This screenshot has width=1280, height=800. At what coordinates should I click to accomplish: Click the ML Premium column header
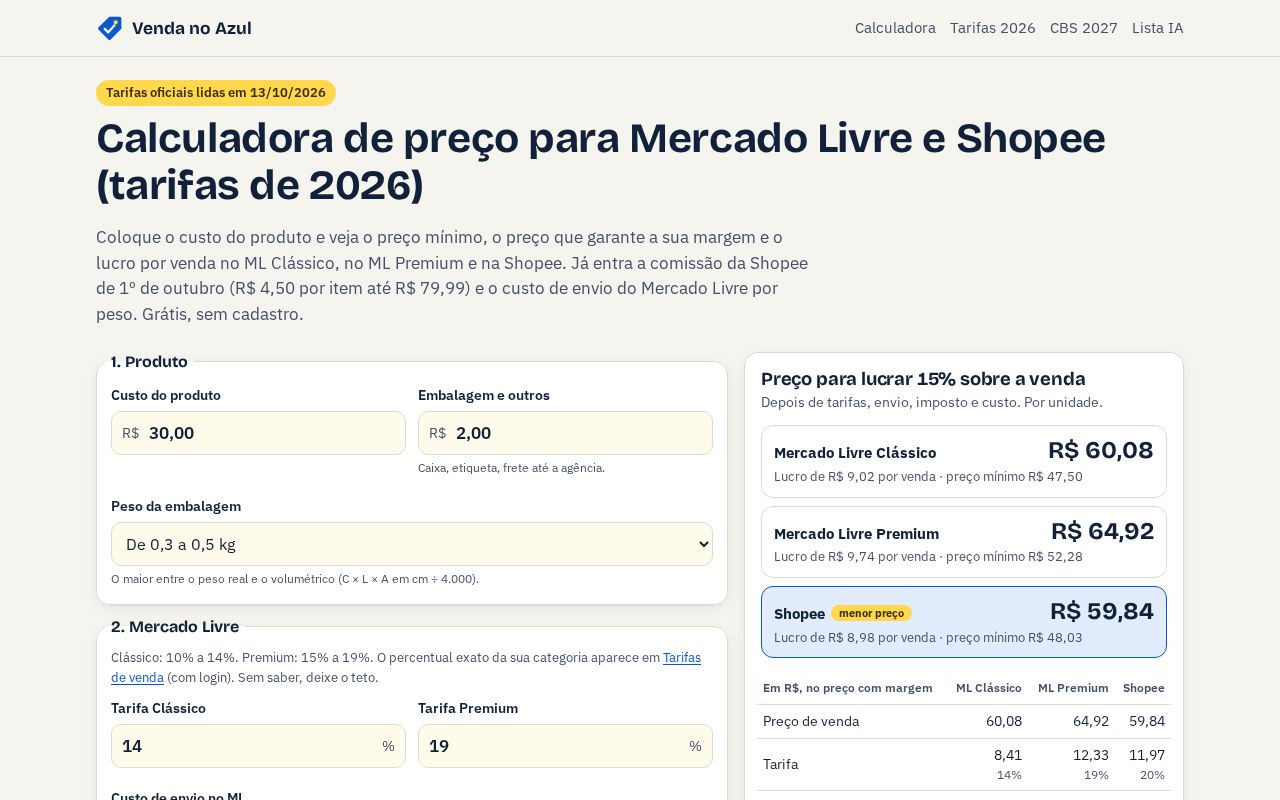pyautogui.click(x=1073, y=688)
